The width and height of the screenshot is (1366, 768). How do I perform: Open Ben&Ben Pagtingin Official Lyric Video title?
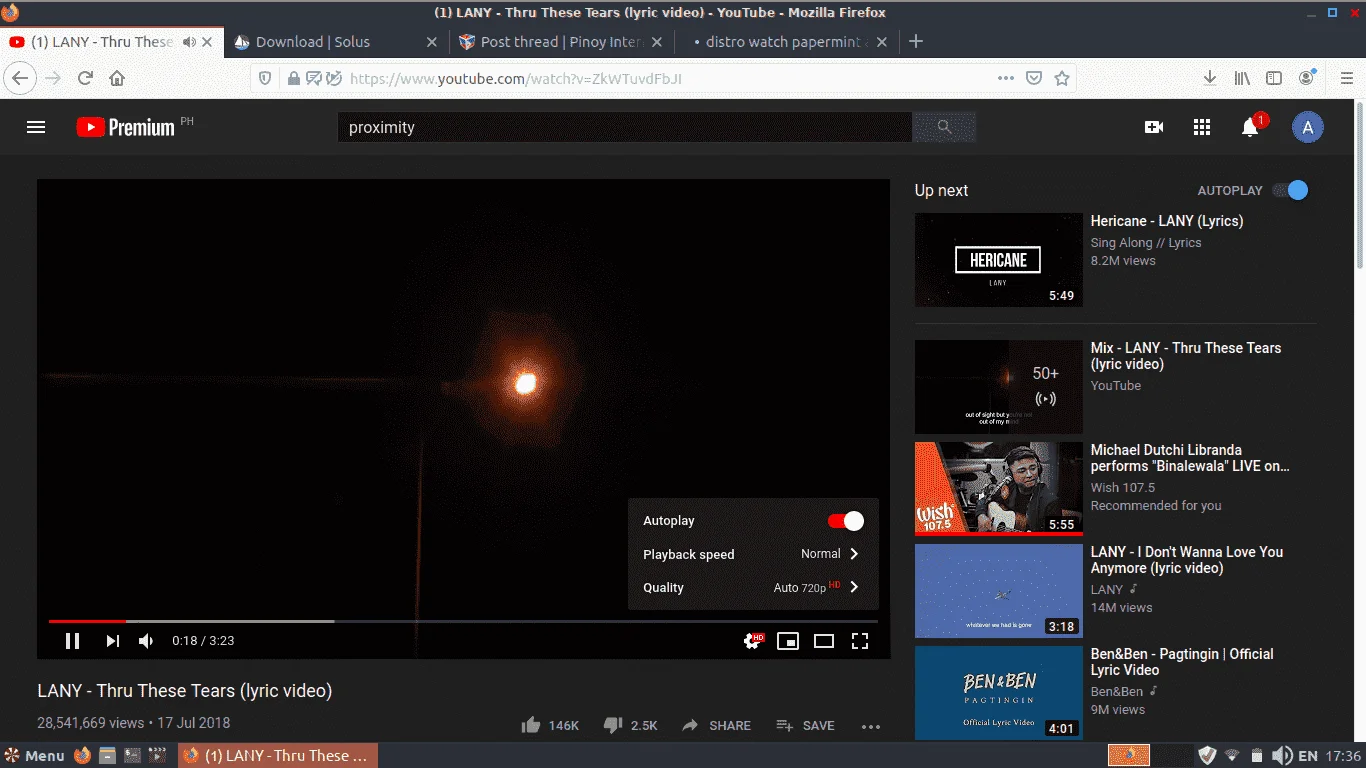click(1182, 662)
